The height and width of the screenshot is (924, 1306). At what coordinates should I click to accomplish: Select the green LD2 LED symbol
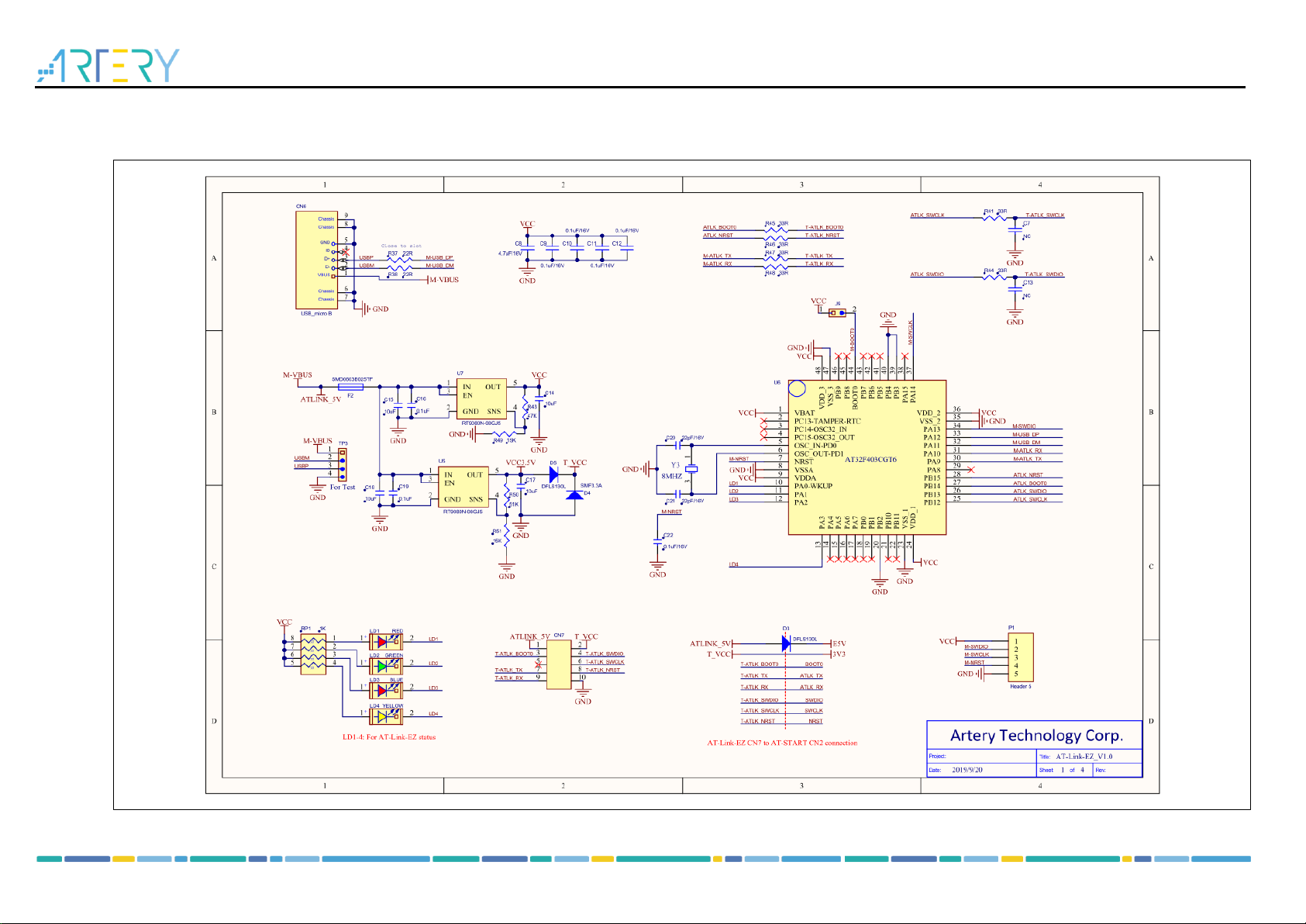(385, 666)
